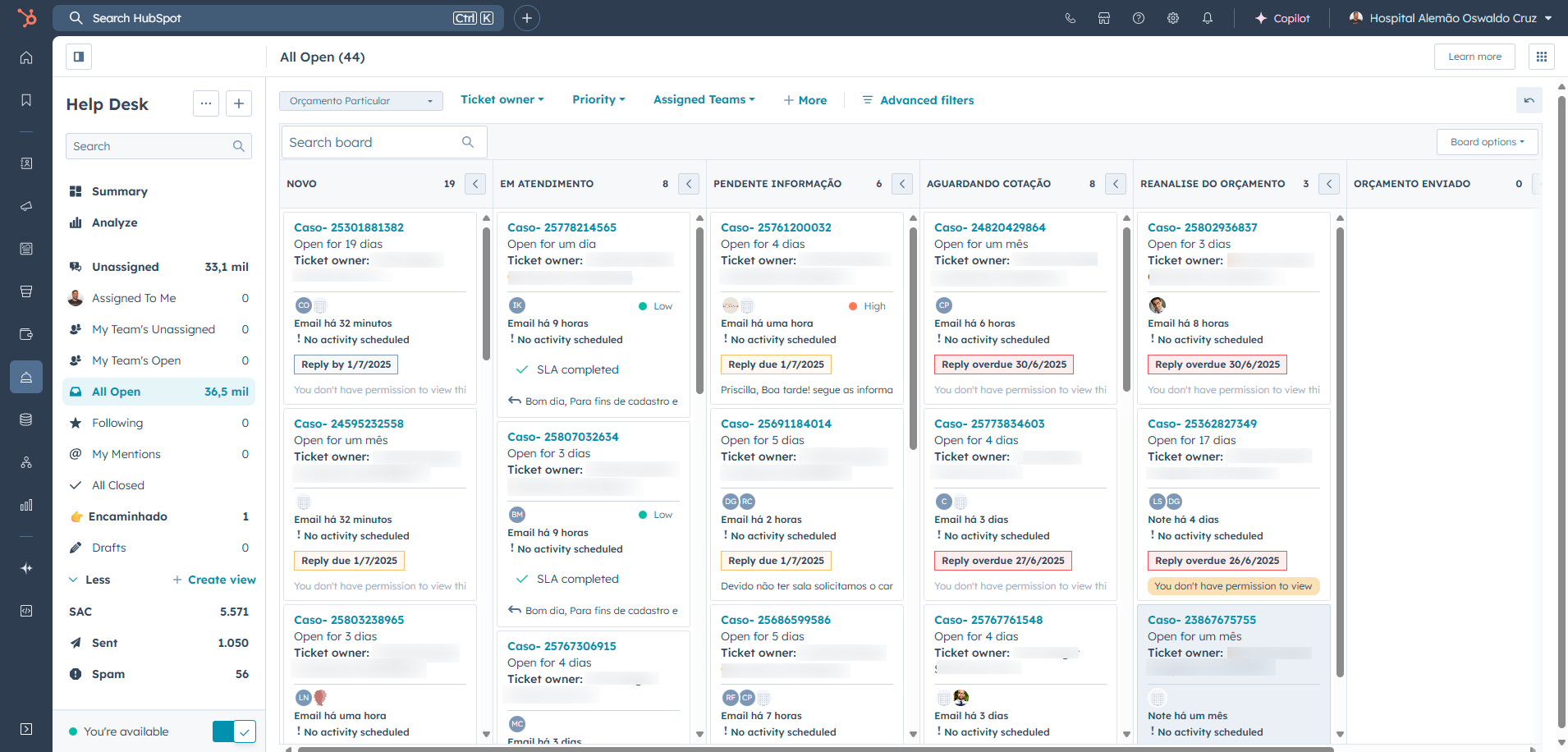
Task: Open the Orçamento Particular pipeline dropdown
Action: 361,101
